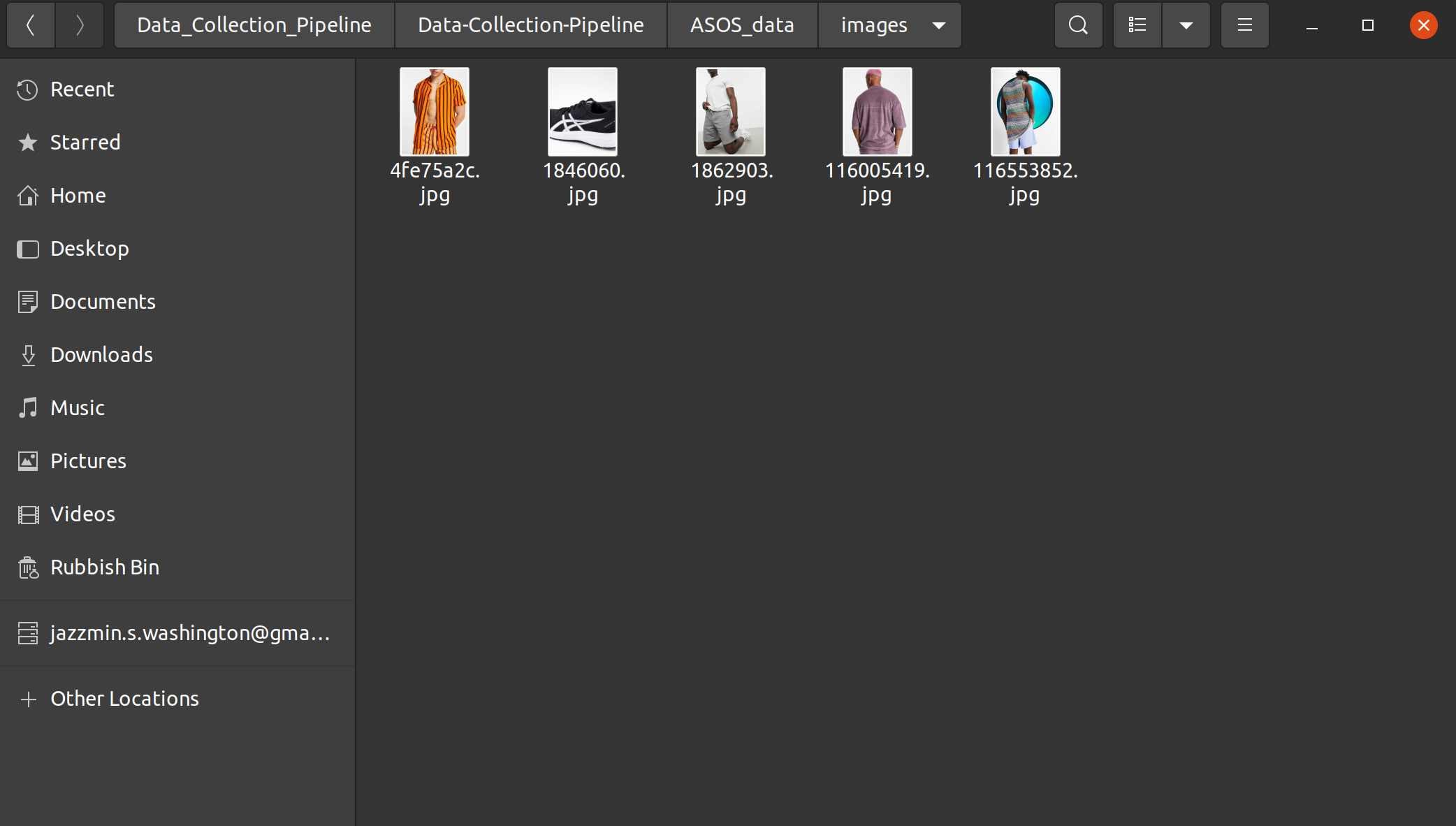
Task: Open view options dropdown arrow
Action: 1186,25
